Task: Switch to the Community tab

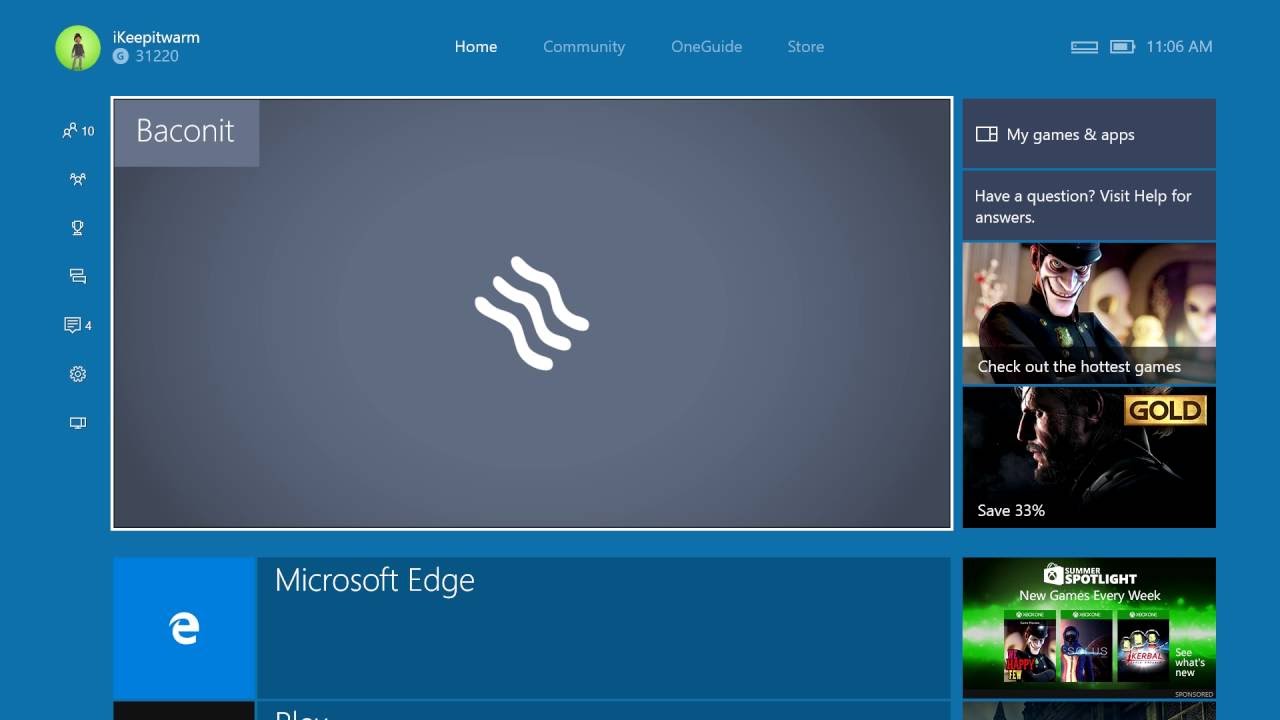Action: (584, 47)
